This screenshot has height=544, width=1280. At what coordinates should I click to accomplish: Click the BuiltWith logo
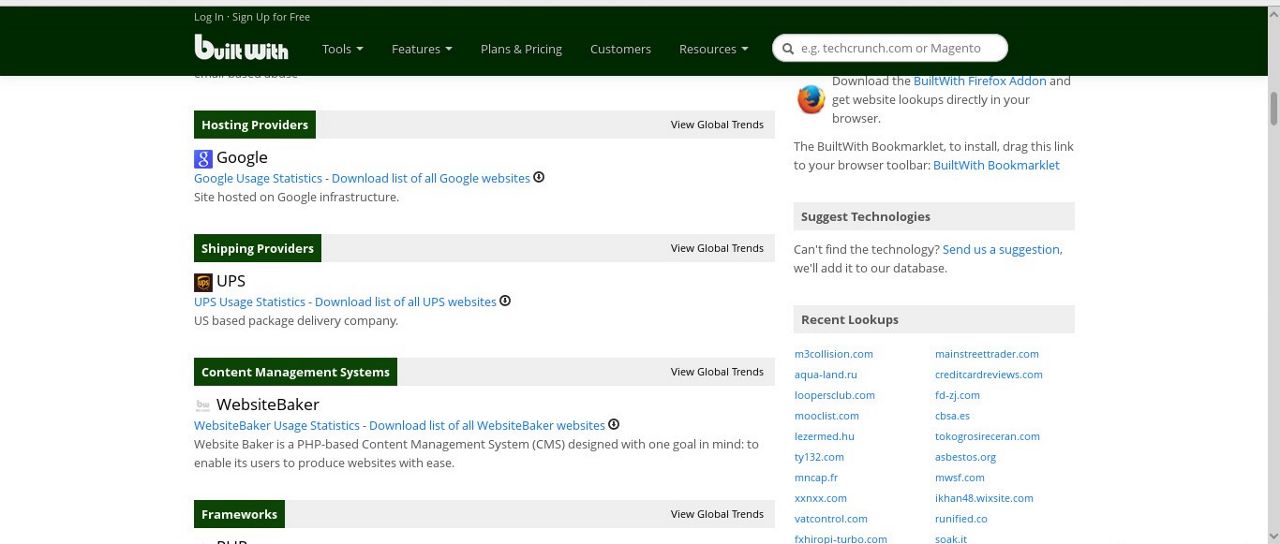pyautogui.click(x=241, y=47)
